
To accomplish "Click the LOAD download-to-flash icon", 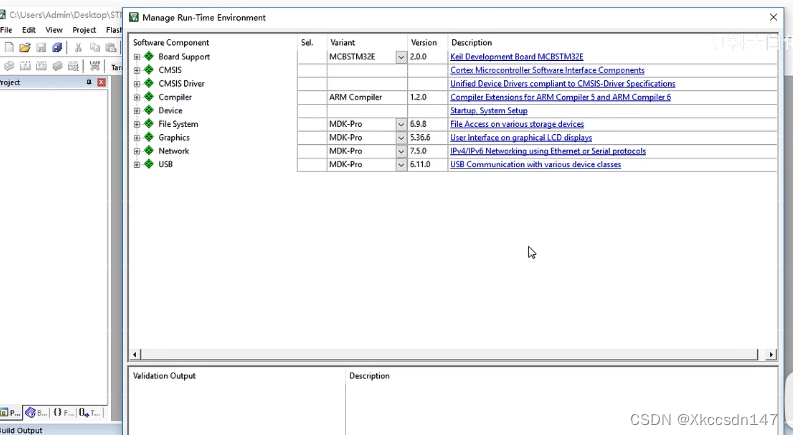I will point(95,66).
